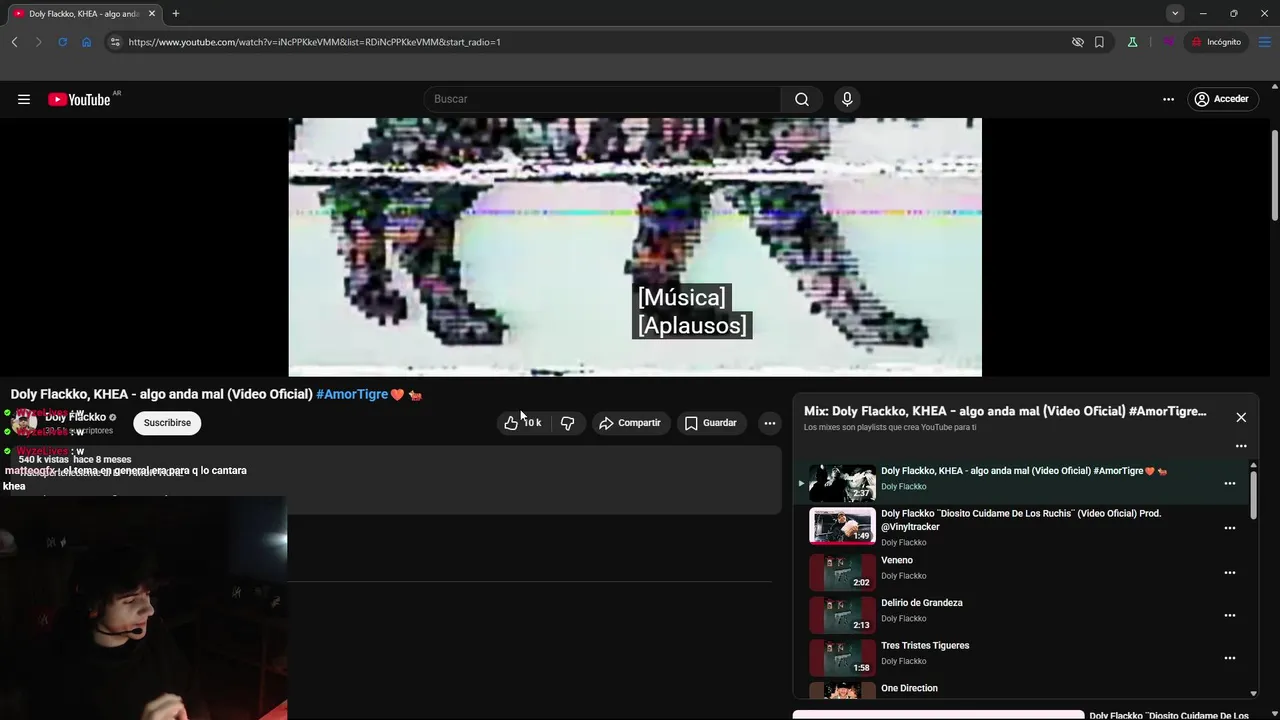Image resolution: width=1280 pixels, height=720 pixels.
Task: Click the crossed-eye tracking icon
Action: coord(1078,42)
